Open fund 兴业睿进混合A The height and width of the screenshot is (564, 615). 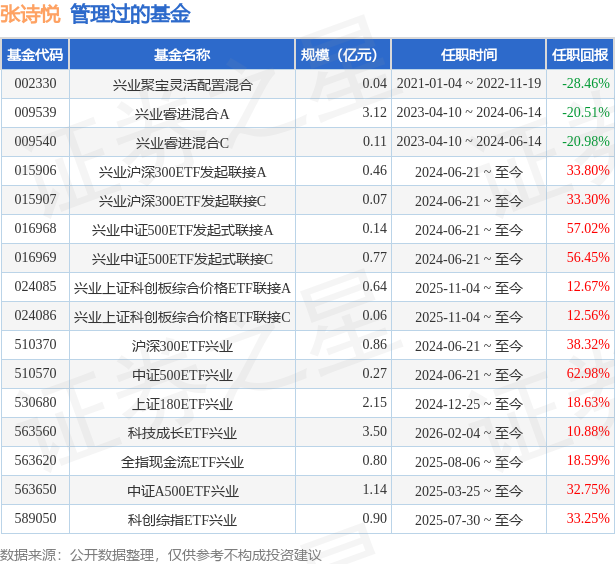182,114
